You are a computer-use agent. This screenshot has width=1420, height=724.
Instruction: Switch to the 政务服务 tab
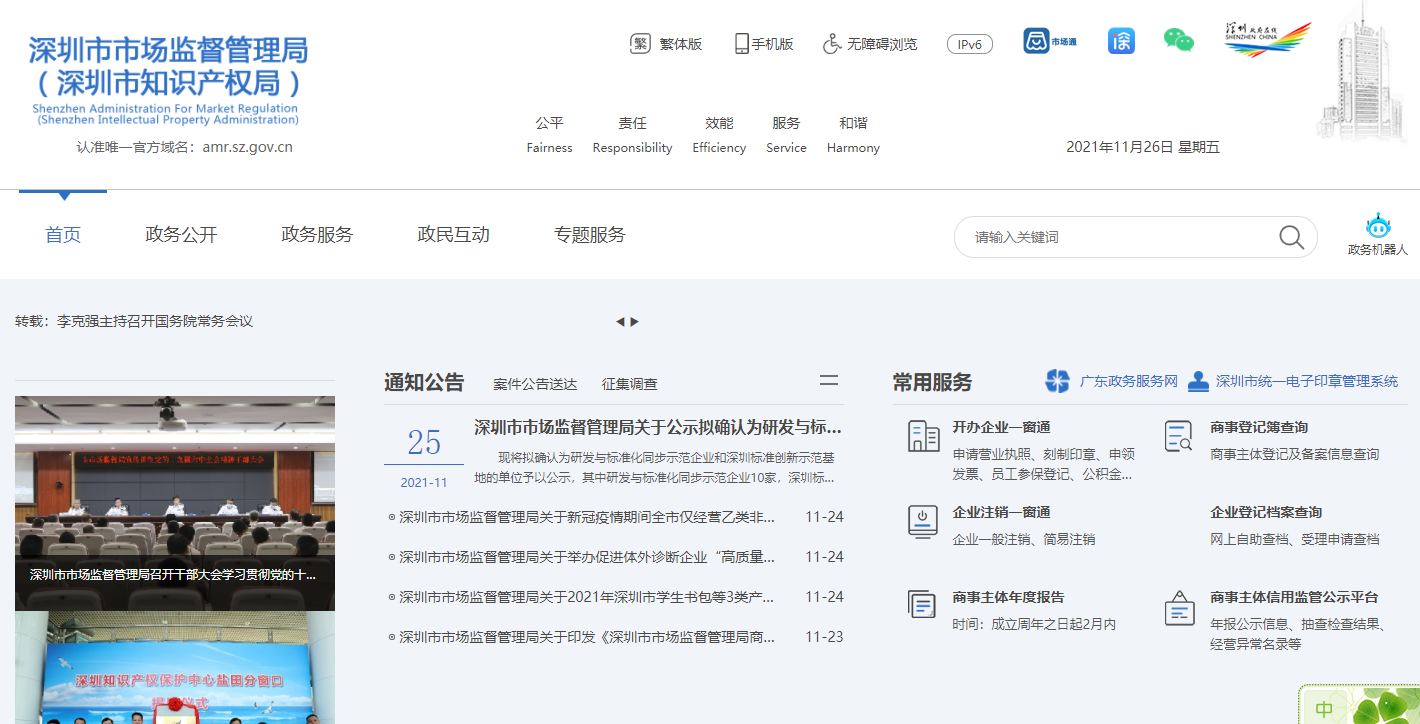pyautogui.click(x=317, y=234)
